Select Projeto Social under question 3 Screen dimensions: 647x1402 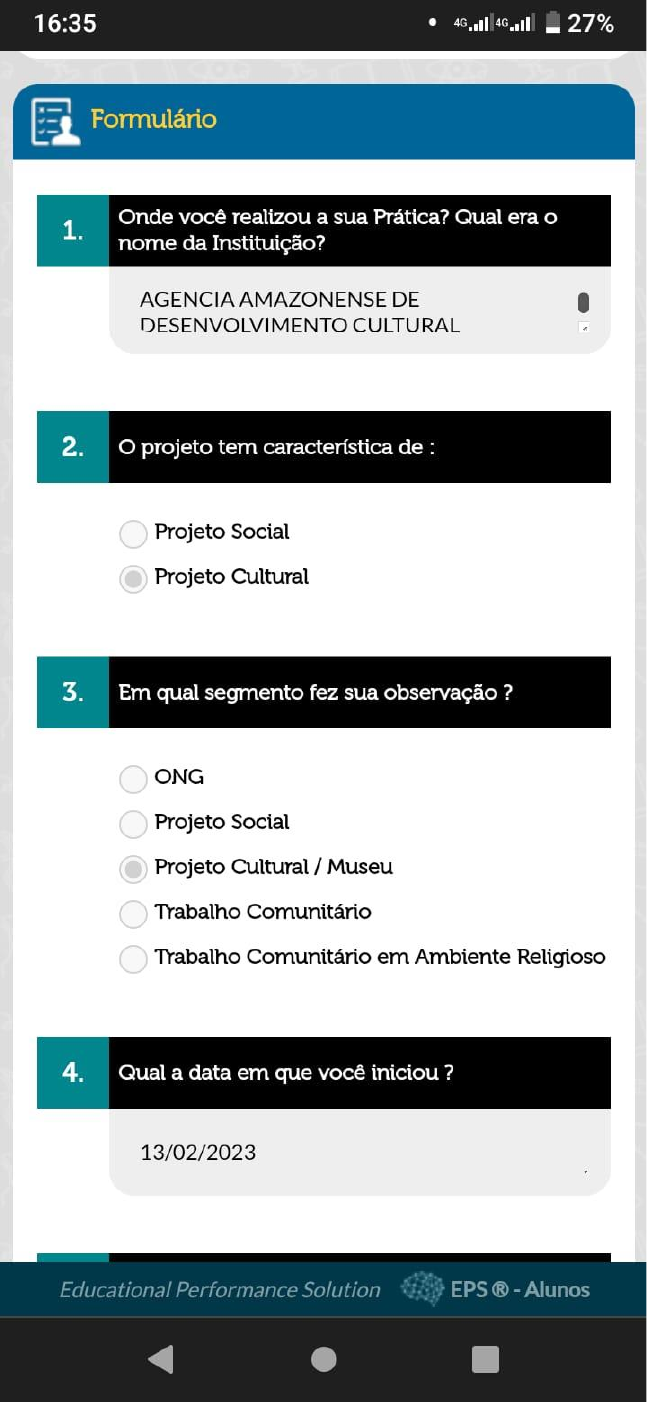tap(133, 824)
